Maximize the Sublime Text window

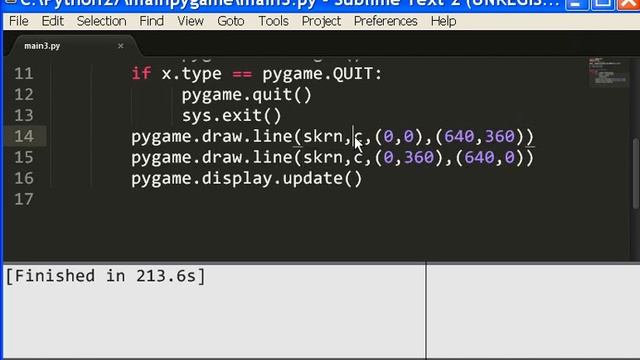(x=602, y=4)
